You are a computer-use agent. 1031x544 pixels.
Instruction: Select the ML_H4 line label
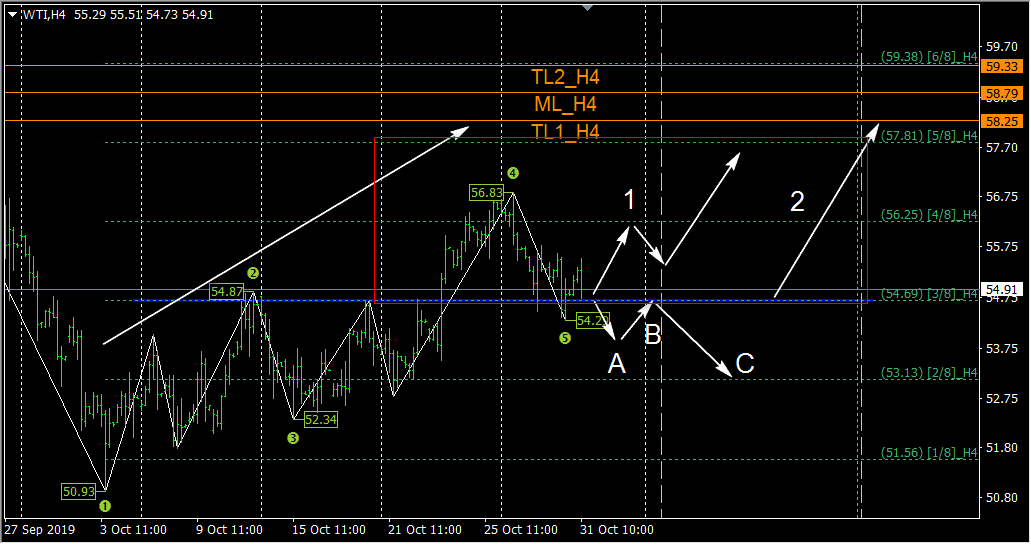click(x=565, y=104)
